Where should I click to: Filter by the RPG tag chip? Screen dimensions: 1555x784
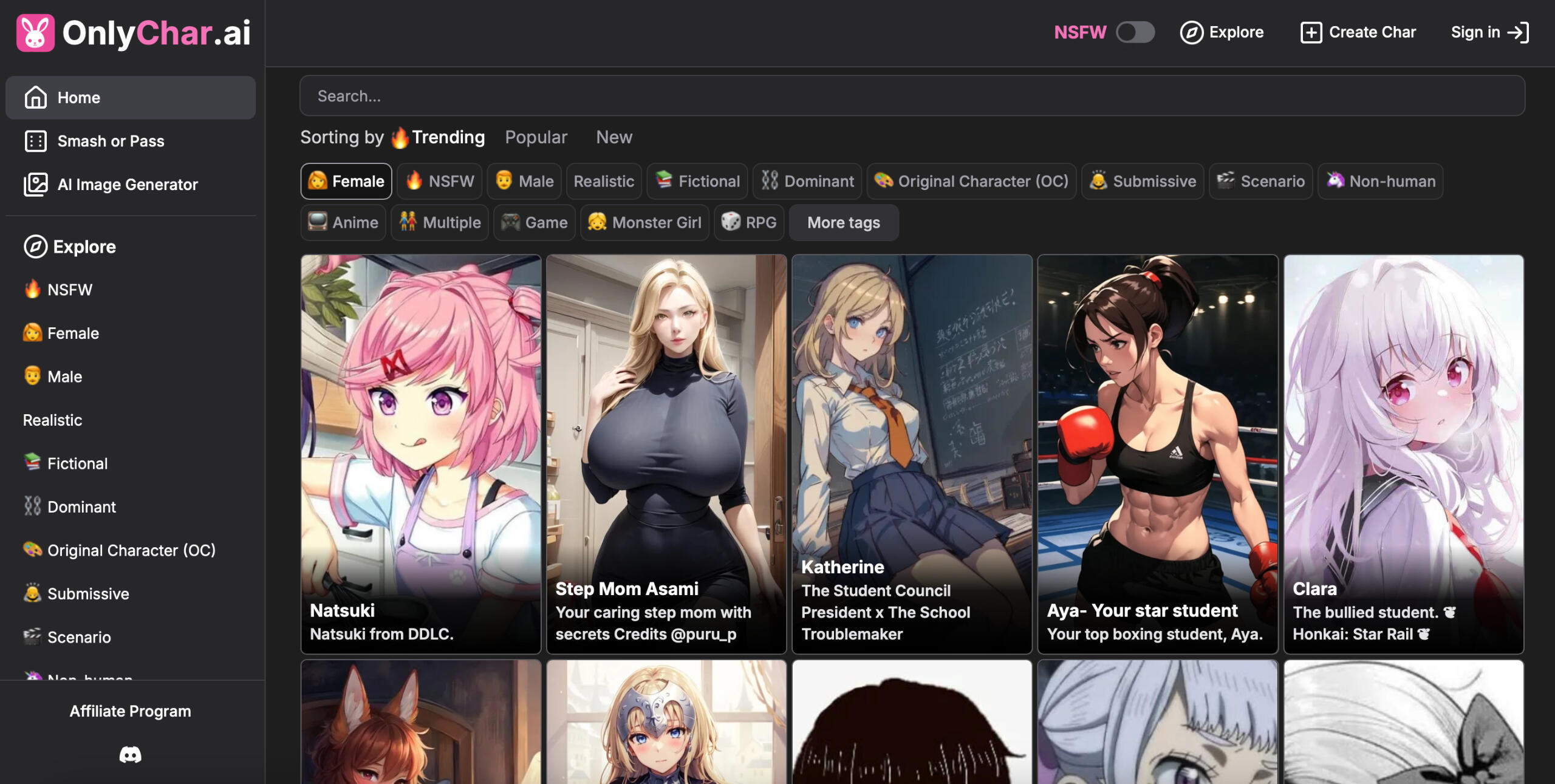tap(749, 222)
